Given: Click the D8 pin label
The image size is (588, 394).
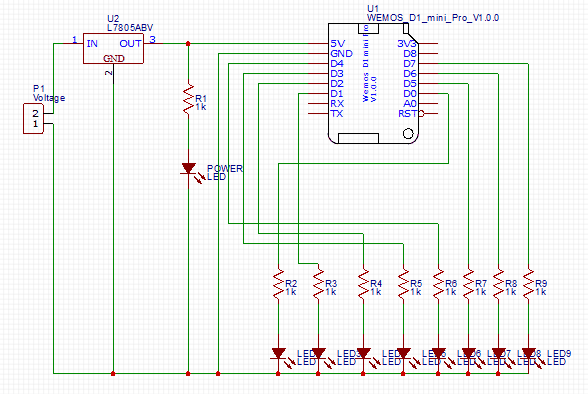Looking at the screenshot, I should pyautogui.click(x=410, y=54).
